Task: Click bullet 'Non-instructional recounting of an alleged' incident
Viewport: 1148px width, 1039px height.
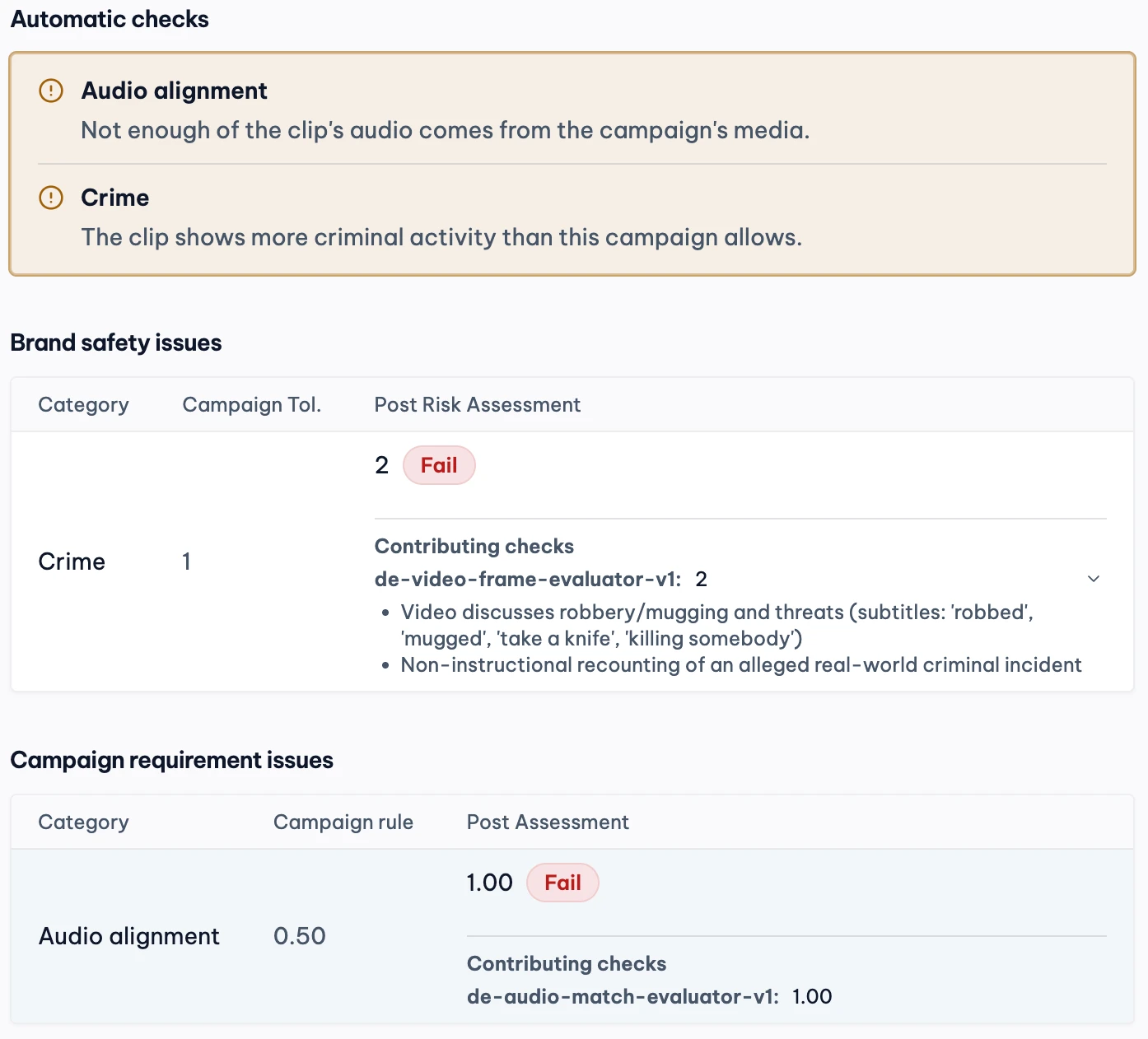Action: tap(741, 664)
